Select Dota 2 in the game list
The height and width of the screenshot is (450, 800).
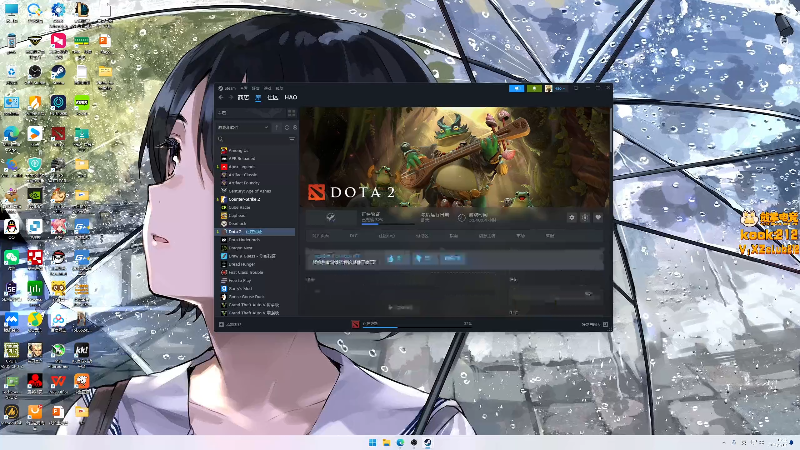256,232
